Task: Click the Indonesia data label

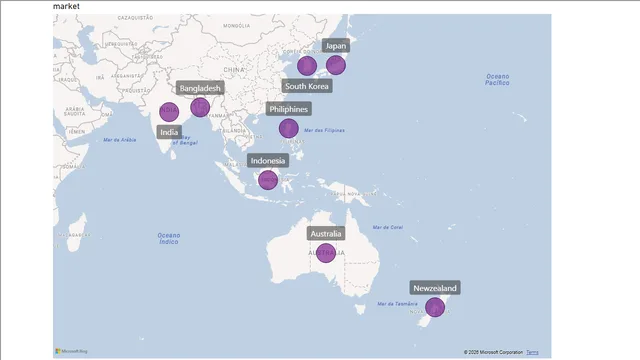Action: 268,160
